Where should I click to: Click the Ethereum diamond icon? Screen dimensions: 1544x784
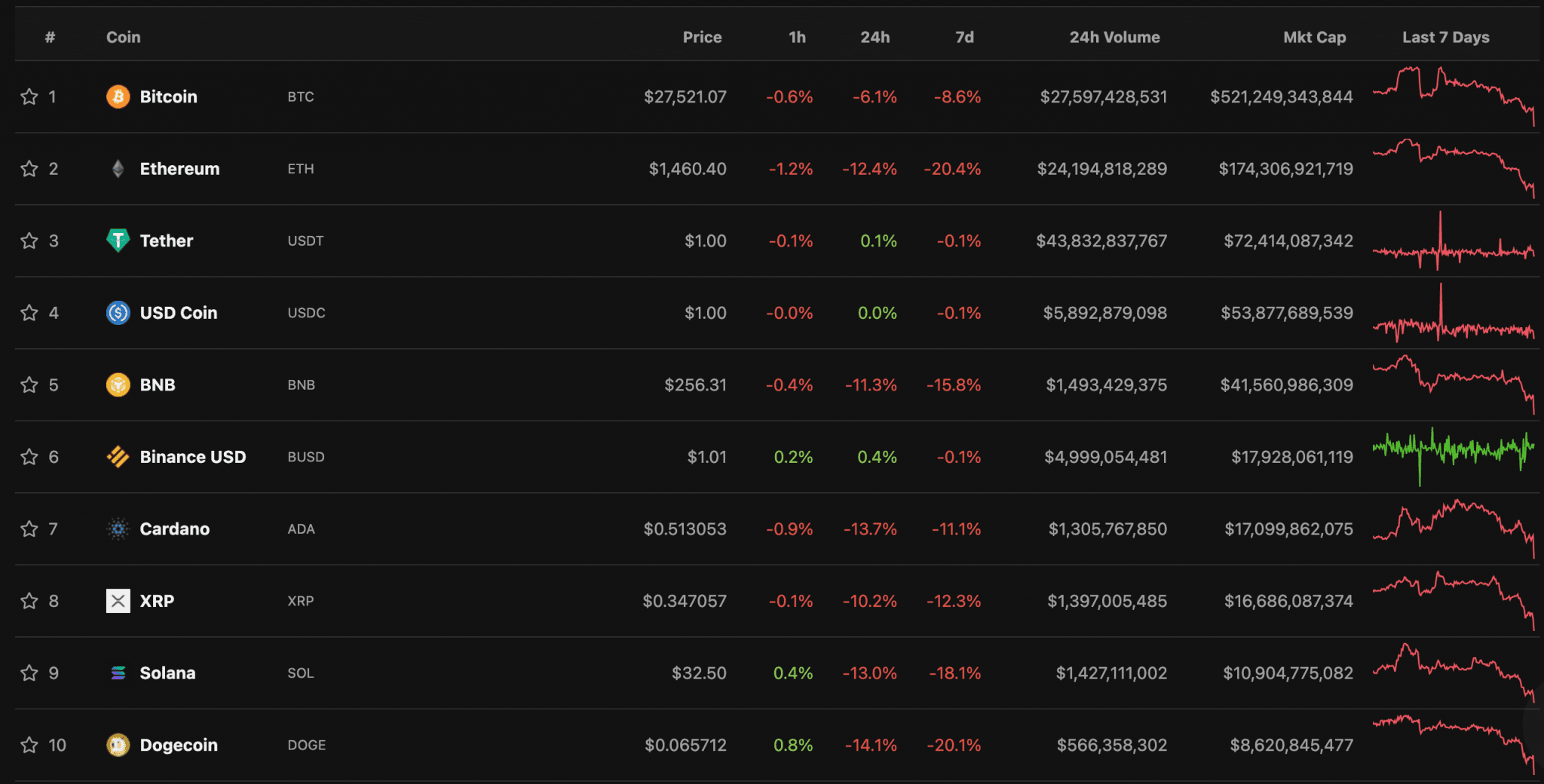(118, 169)
